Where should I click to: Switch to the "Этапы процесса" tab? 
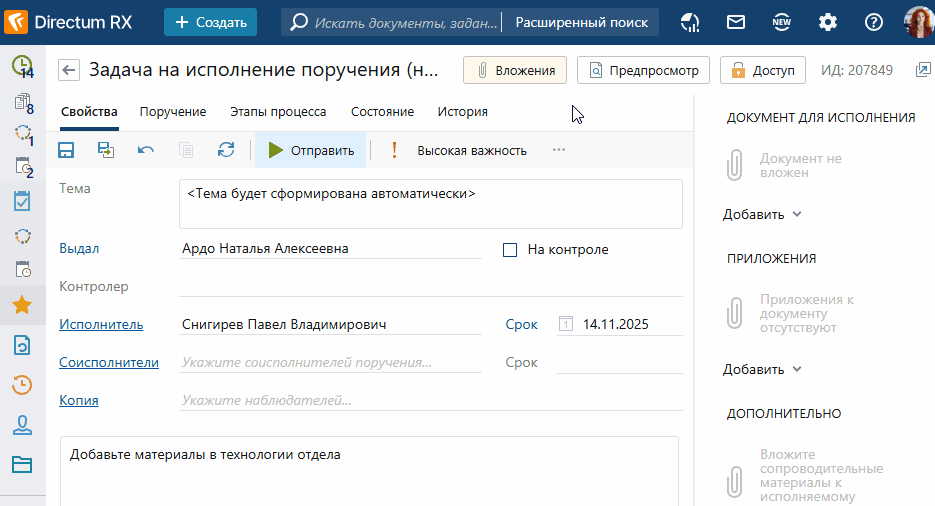coord(278,112)
